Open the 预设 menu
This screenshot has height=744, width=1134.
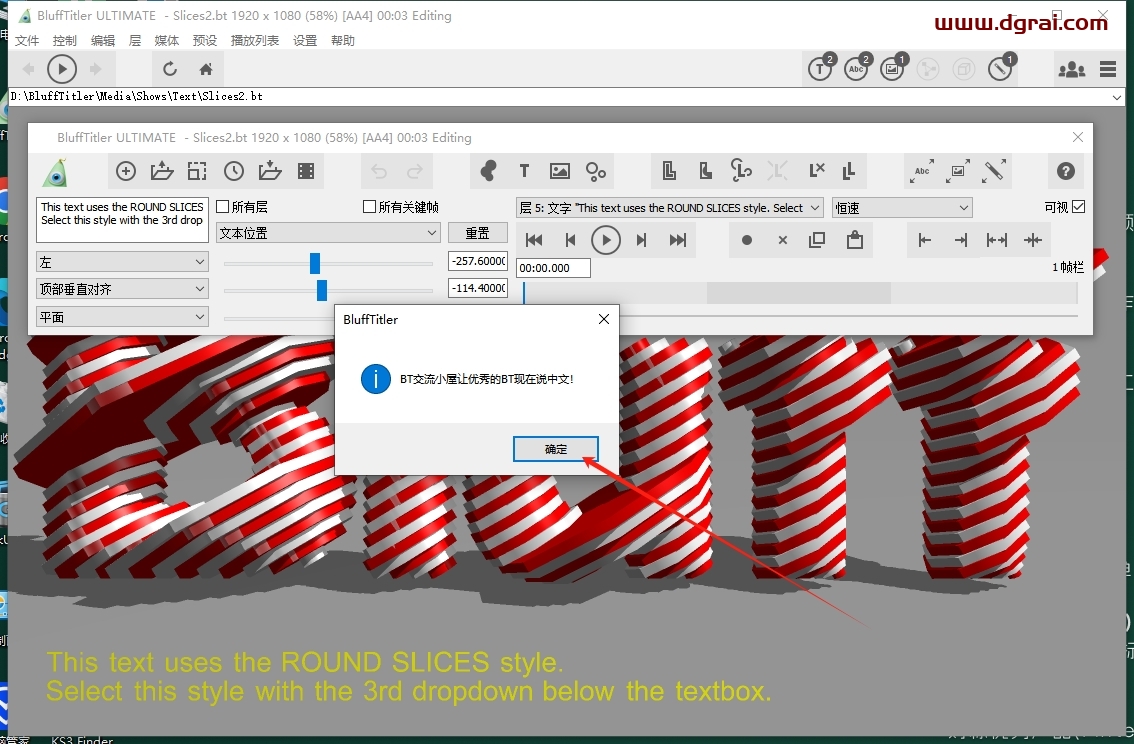pyautogui.click(x=205, y=40)
